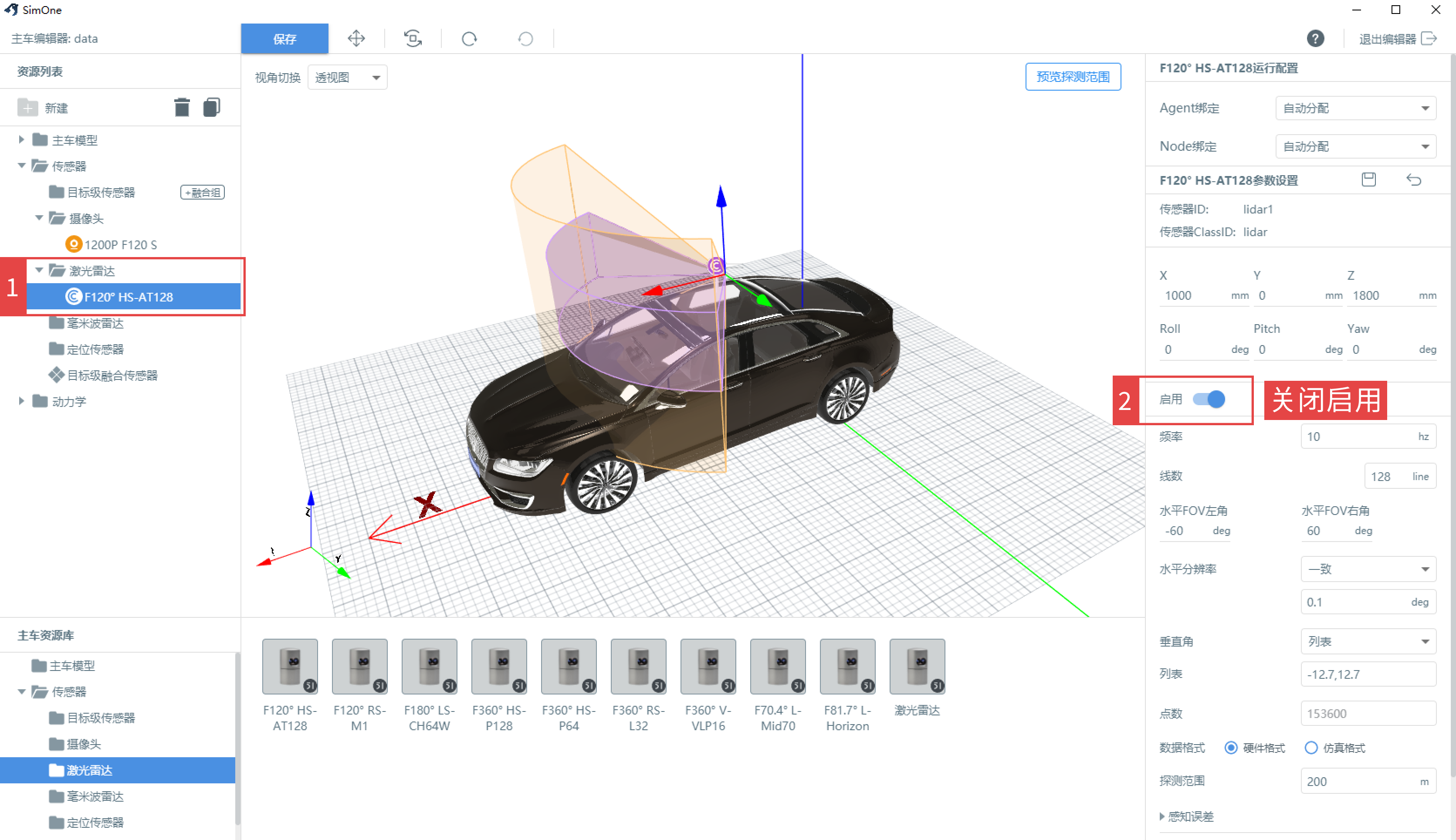Viewport: 1456px width, 840px height.
Task: Collapse the 激光雷达 tree node
Action: [x=39, y=270]
